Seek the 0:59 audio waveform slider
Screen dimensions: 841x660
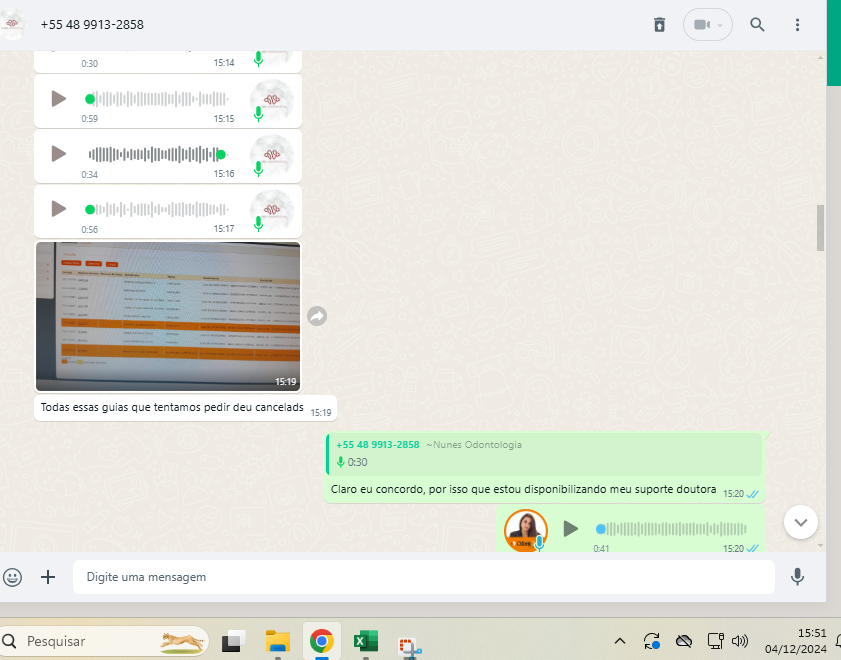[x=158, y=99]
